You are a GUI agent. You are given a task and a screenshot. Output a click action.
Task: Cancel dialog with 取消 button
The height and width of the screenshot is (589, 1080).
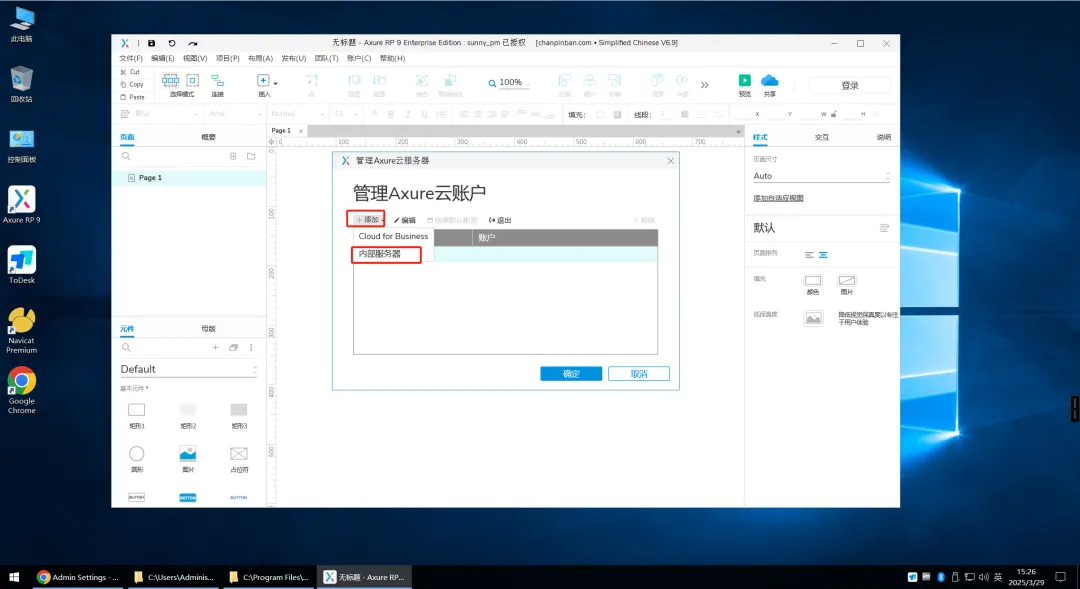pos(638,374)
